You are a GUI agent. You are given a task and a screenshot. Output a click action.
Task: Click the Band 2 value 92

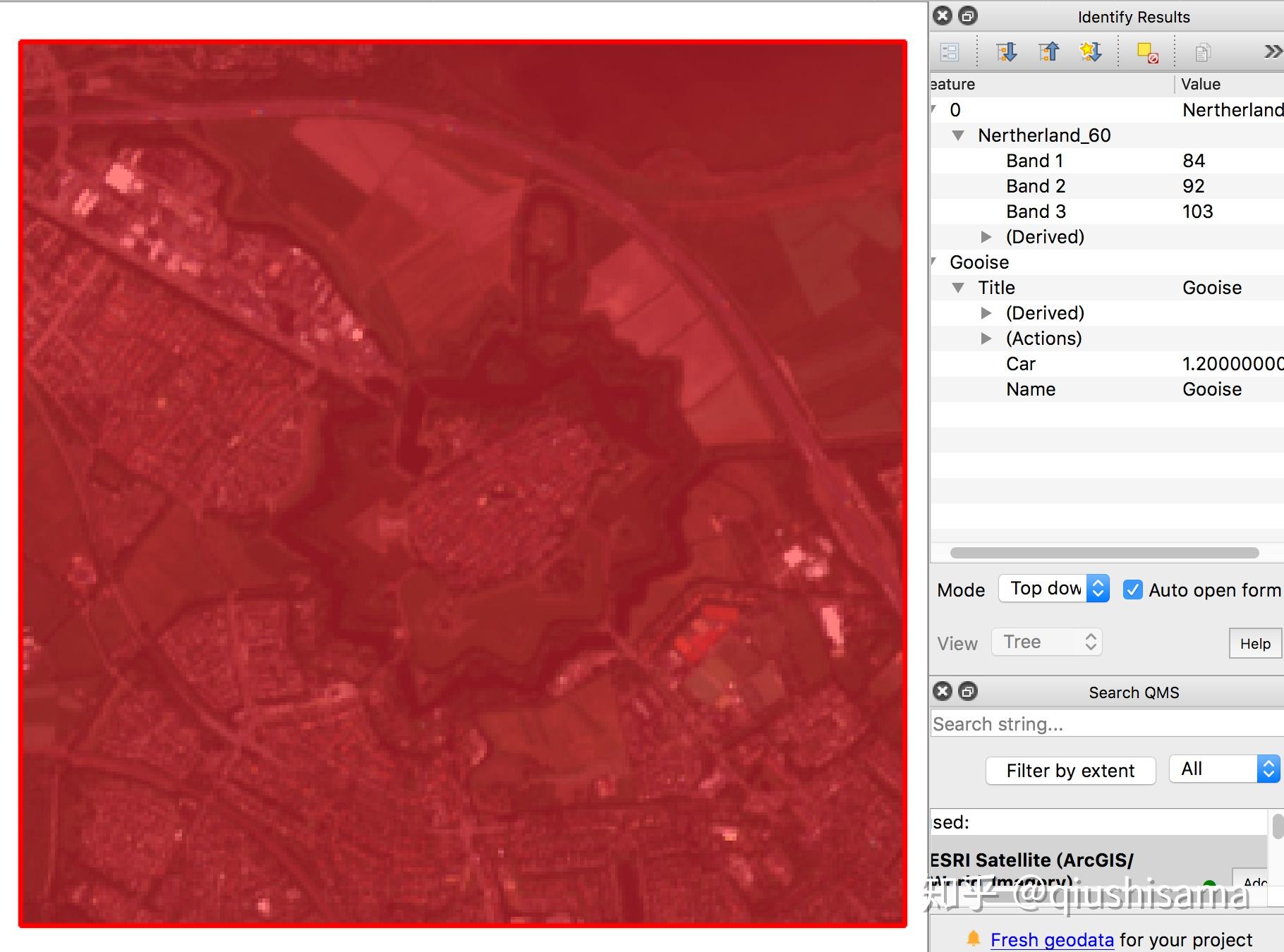1194,186
